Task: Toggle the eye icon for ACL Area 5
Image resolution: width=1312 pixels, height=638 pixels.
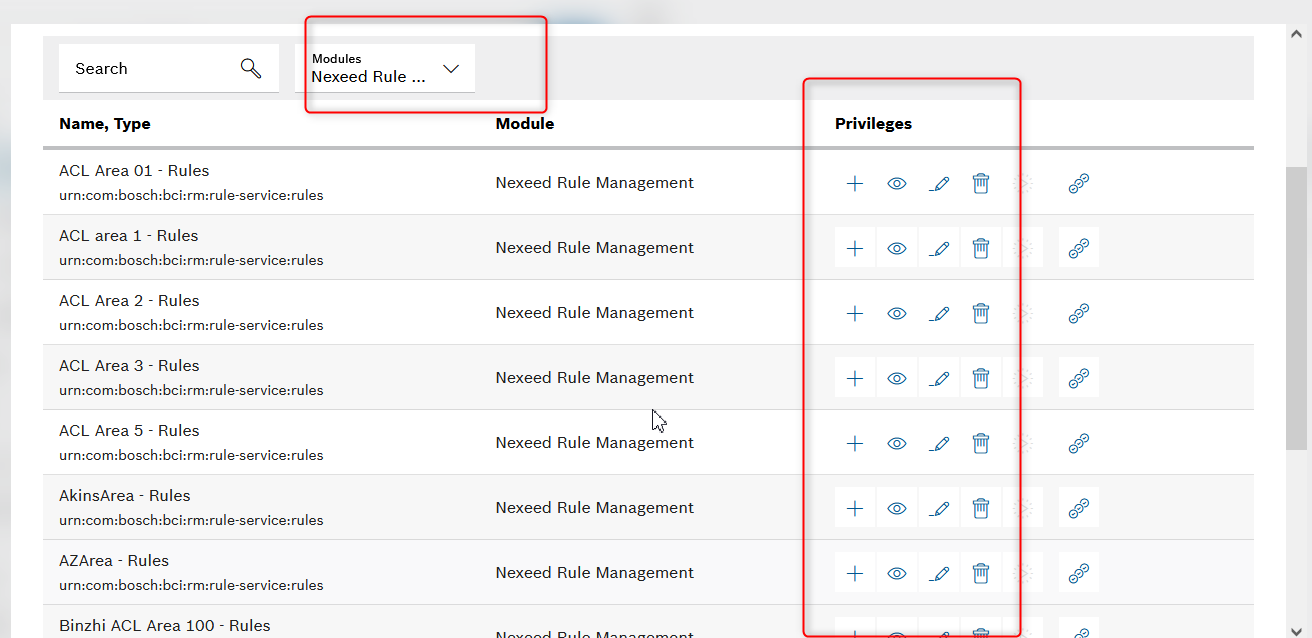Action: click(x=896, y=442)
